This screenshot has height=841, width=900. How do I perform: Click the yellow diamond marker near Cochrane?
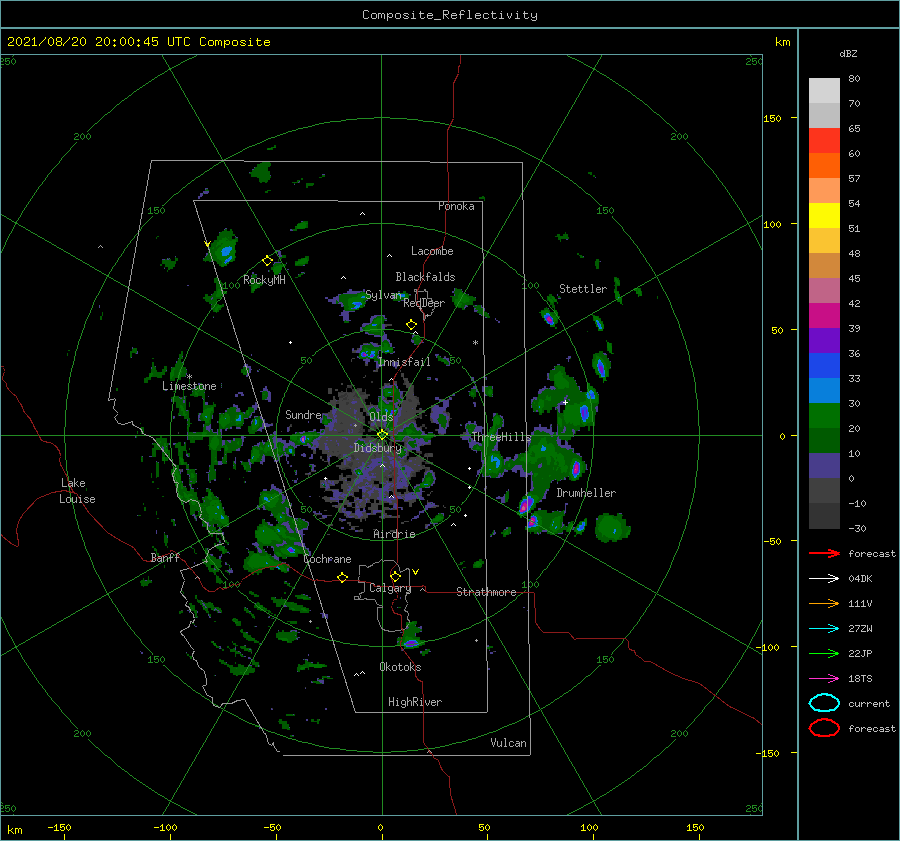tap(342, 577)
